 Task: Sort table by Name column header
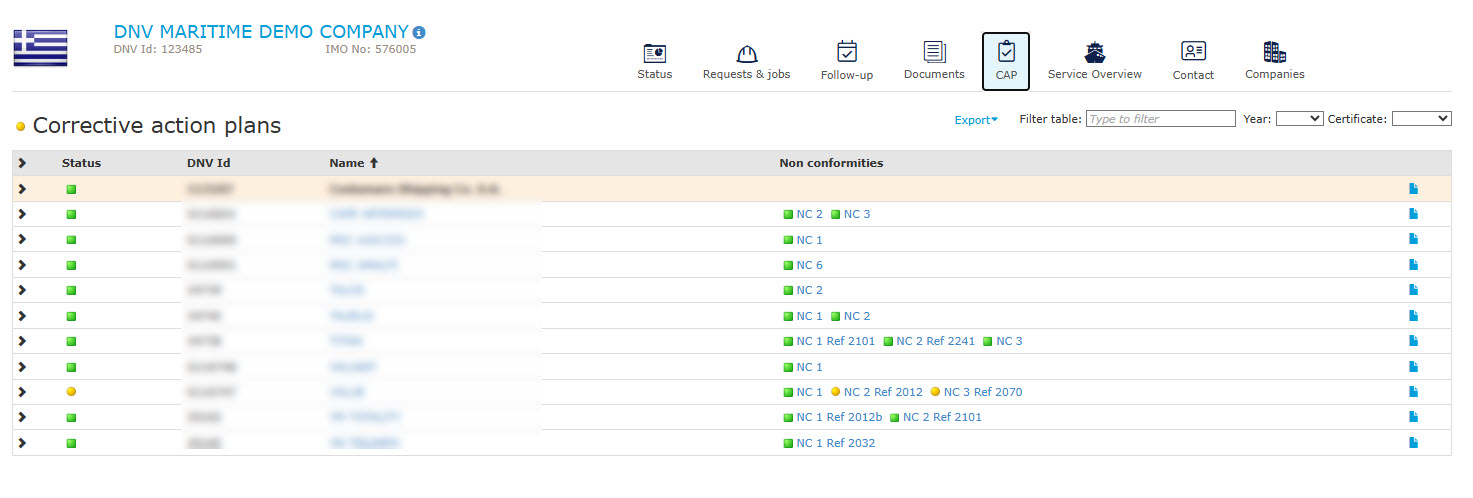354,163
